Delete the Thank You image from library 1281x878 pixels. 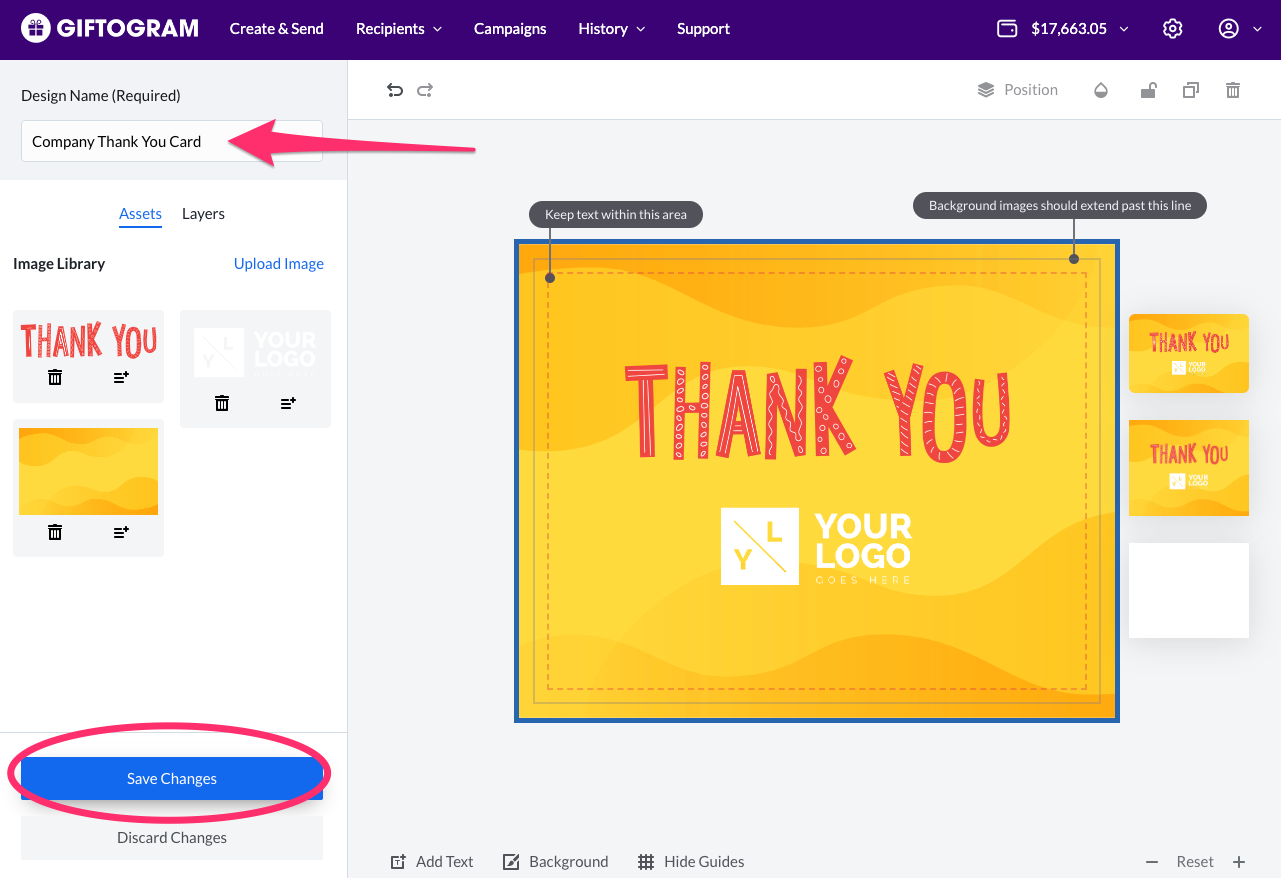point(56,377)
